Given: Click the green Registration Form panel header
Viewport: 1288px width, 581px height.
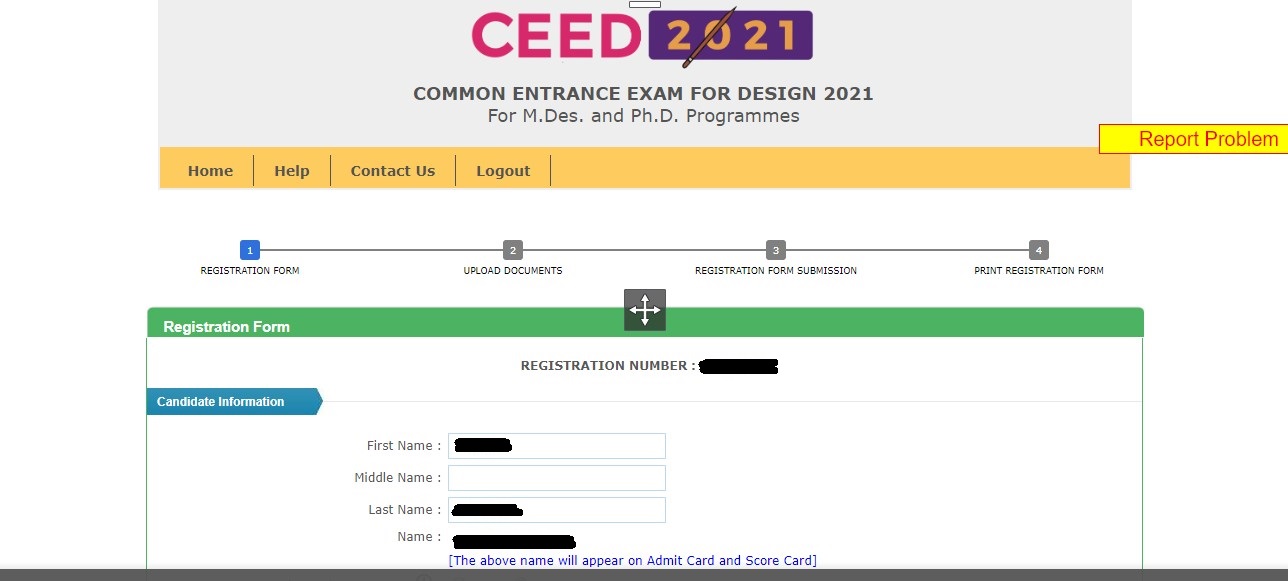Looking at the screenshot, I should [x=226, y=326].
